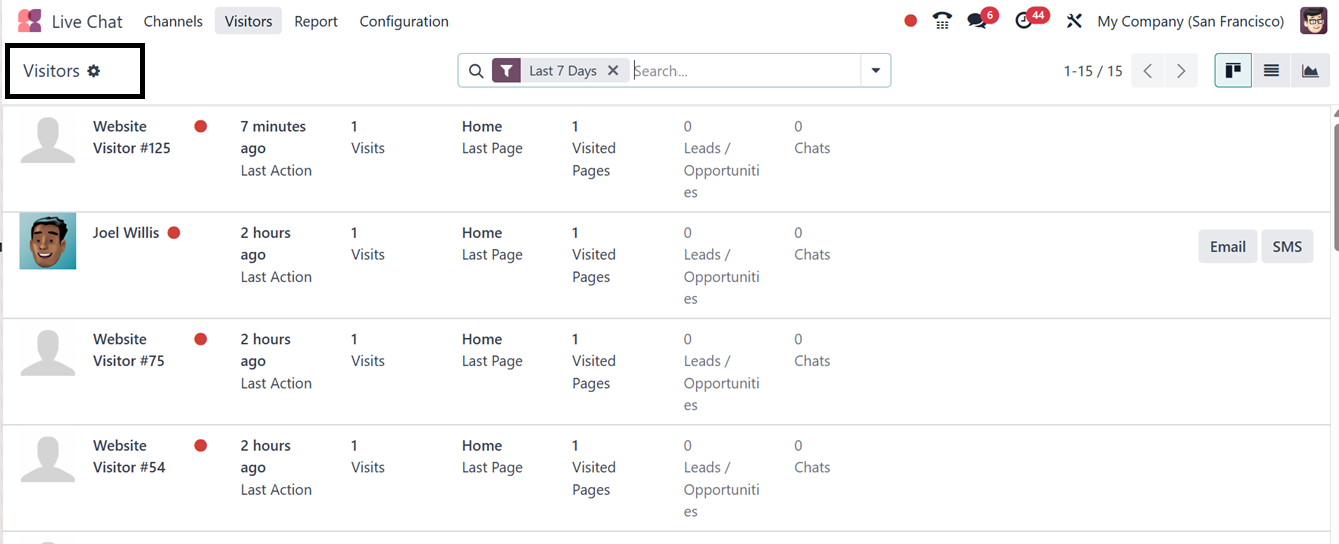Open the phone VoIP icon

click(942, 21)
